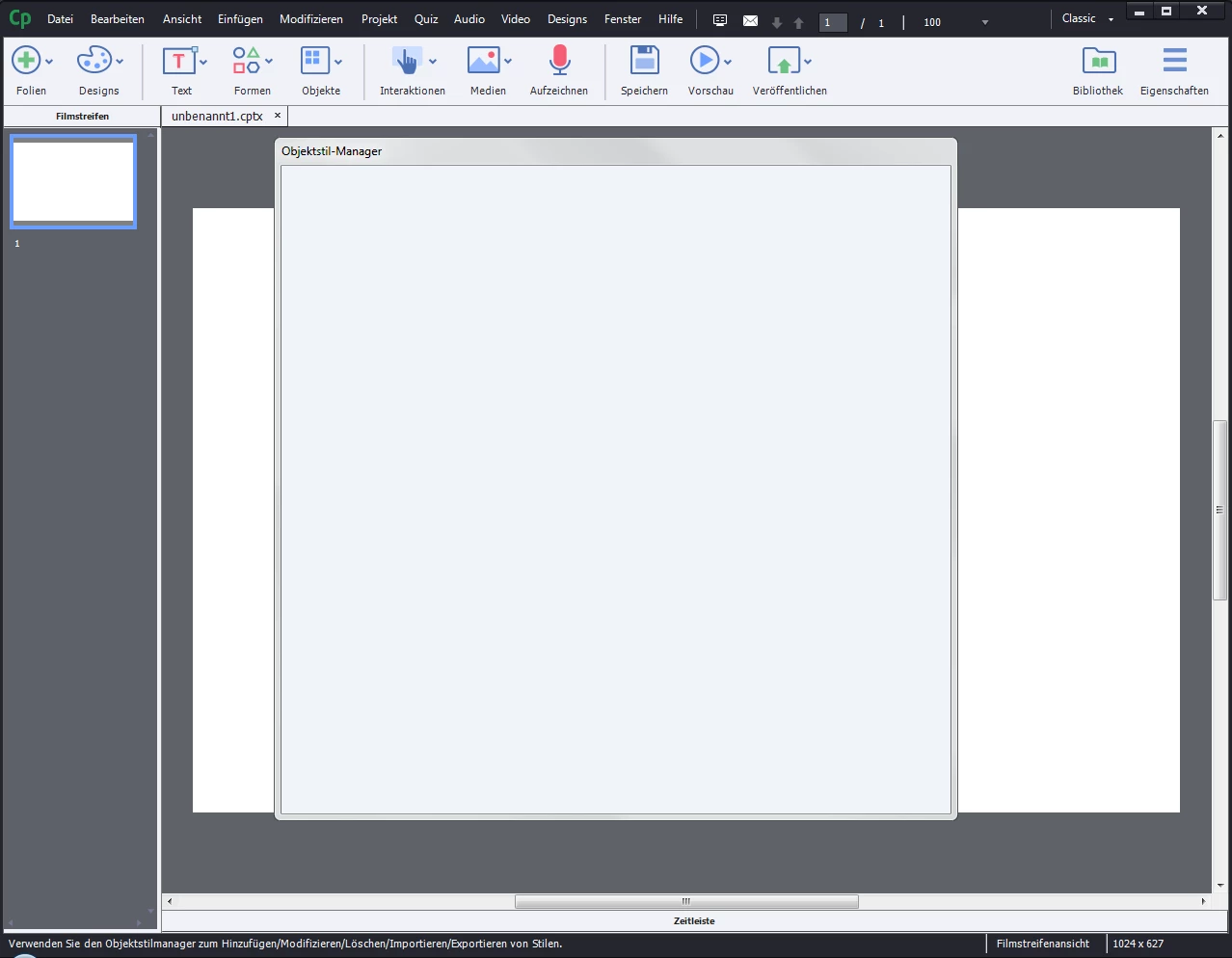This screenshot has height=958, width=1232.
Task: Open the Video menu
Action: pos(516,19)
